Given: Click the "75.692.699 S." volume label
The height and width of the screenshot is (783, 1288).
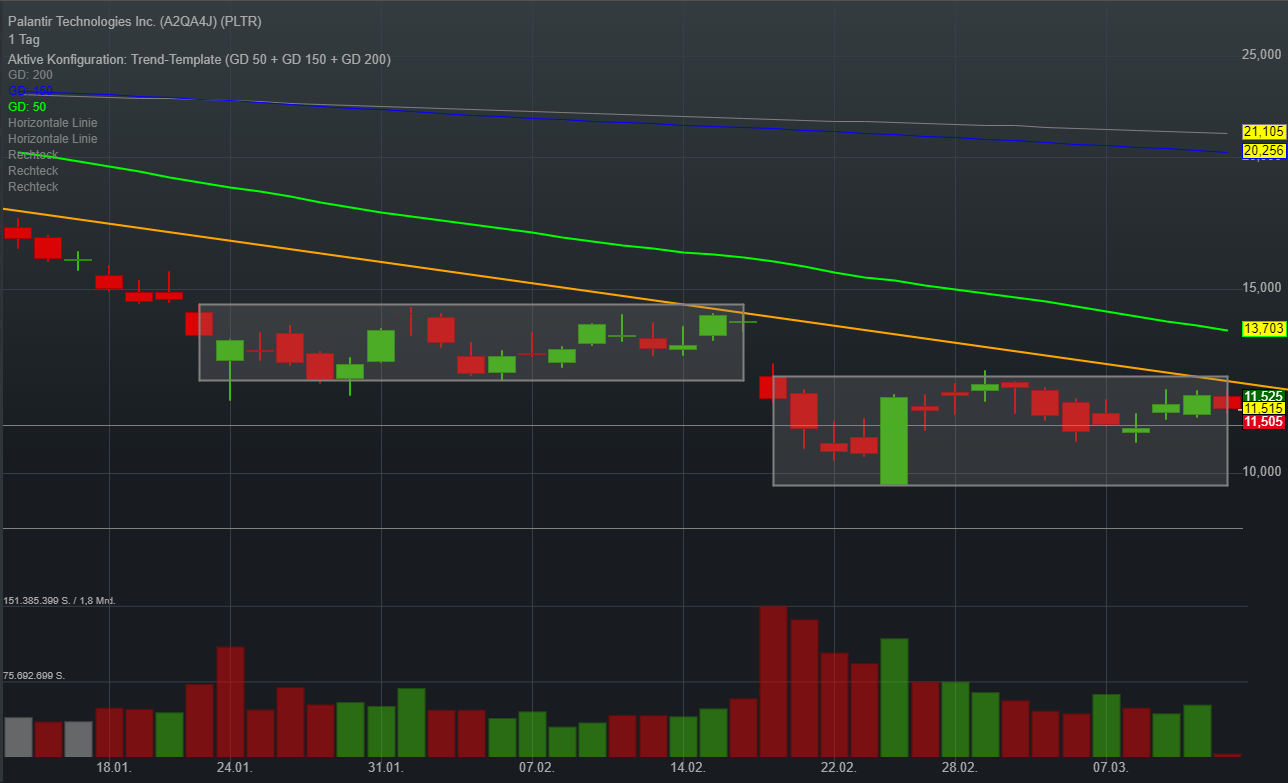Looking at the screenshot, I should point(34,676).
